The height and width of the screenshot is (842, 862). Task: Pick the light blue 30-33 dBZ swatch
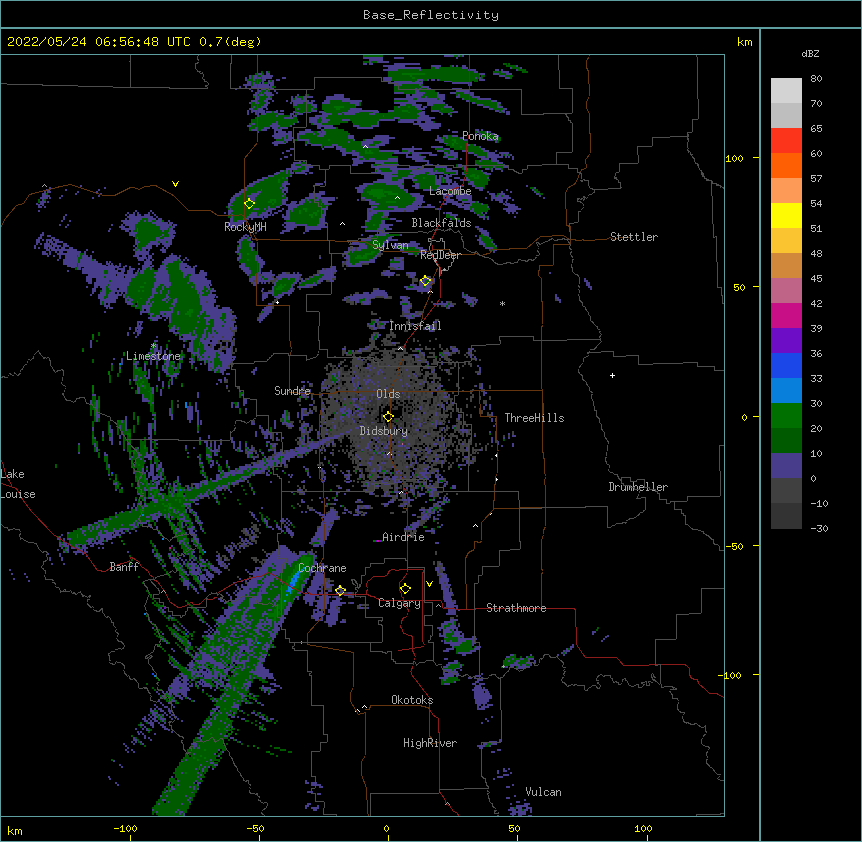786,390
